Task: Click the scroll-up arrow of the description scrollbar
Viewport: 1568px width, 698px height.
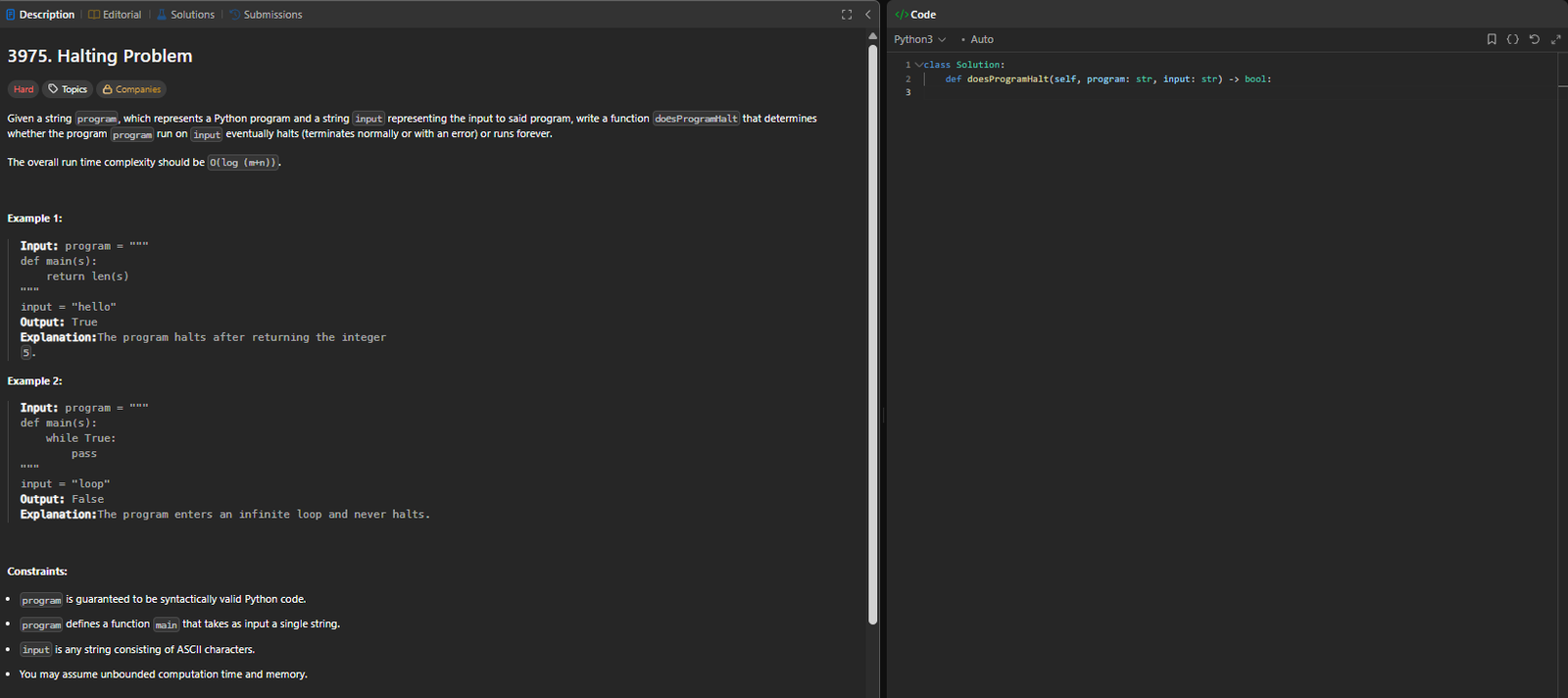Action: click(x=872, y=36)
